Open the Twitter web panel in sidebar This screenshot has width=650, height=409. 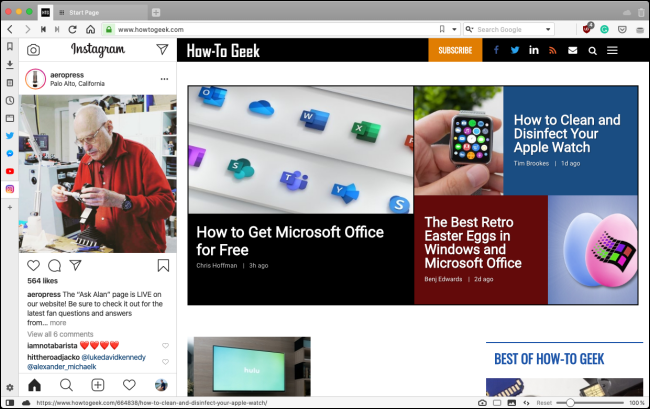pyautogui.click(x=9, y=136)
